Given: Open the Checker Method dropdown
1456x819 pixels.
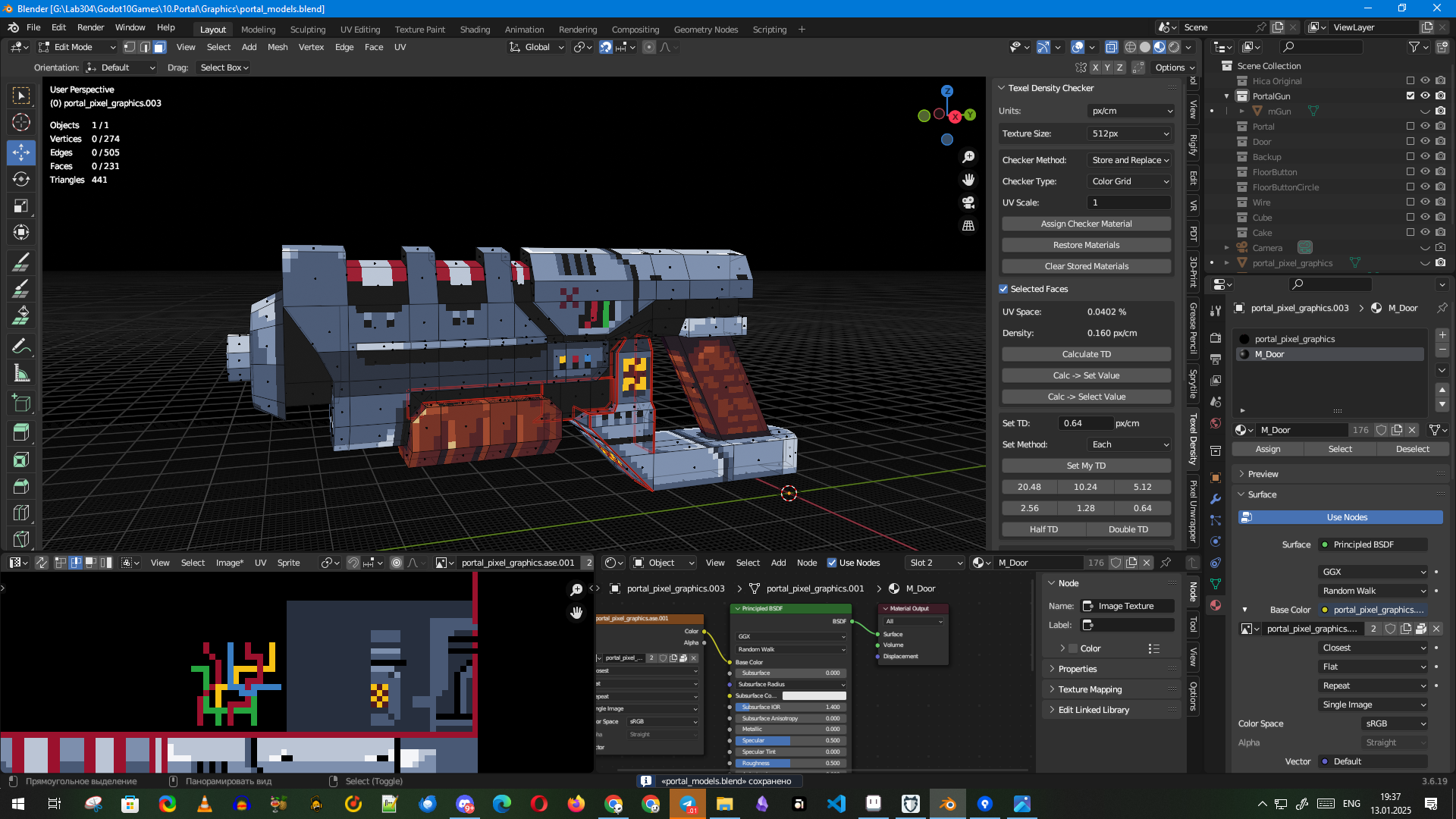Looking at the screenshot, I should click(1131, 160).
